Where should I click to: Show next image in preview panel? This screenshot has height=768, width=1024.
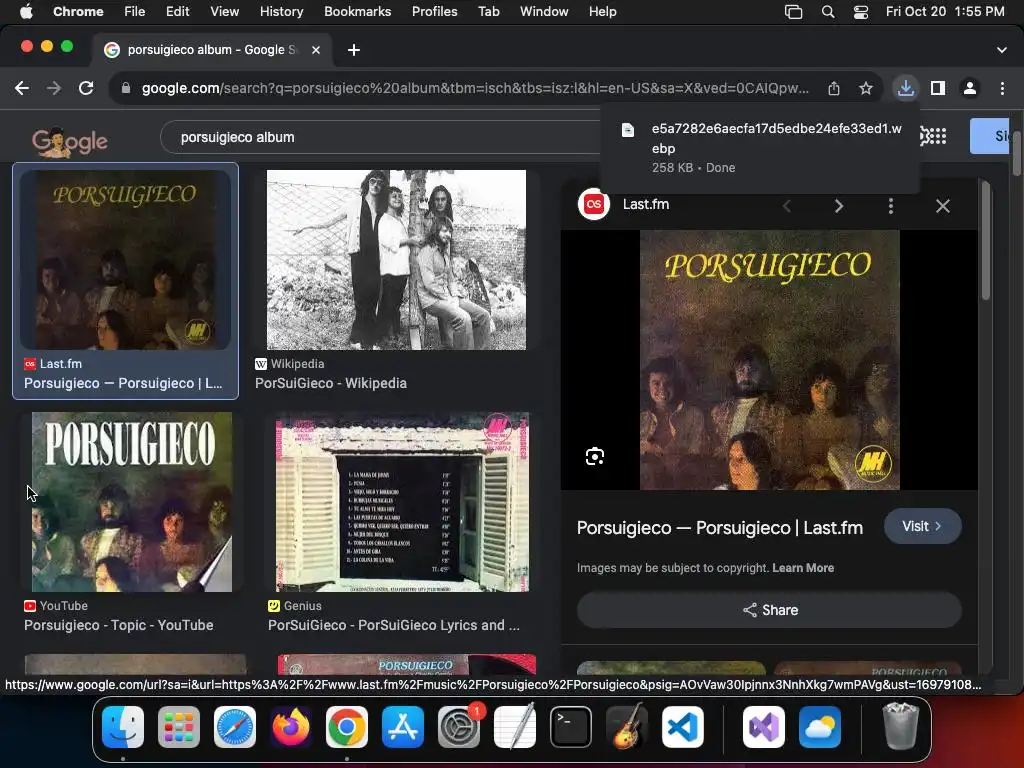point(839,206)
